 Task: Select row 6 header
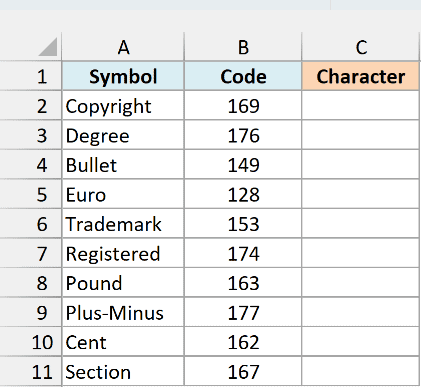tap(31, 223)
